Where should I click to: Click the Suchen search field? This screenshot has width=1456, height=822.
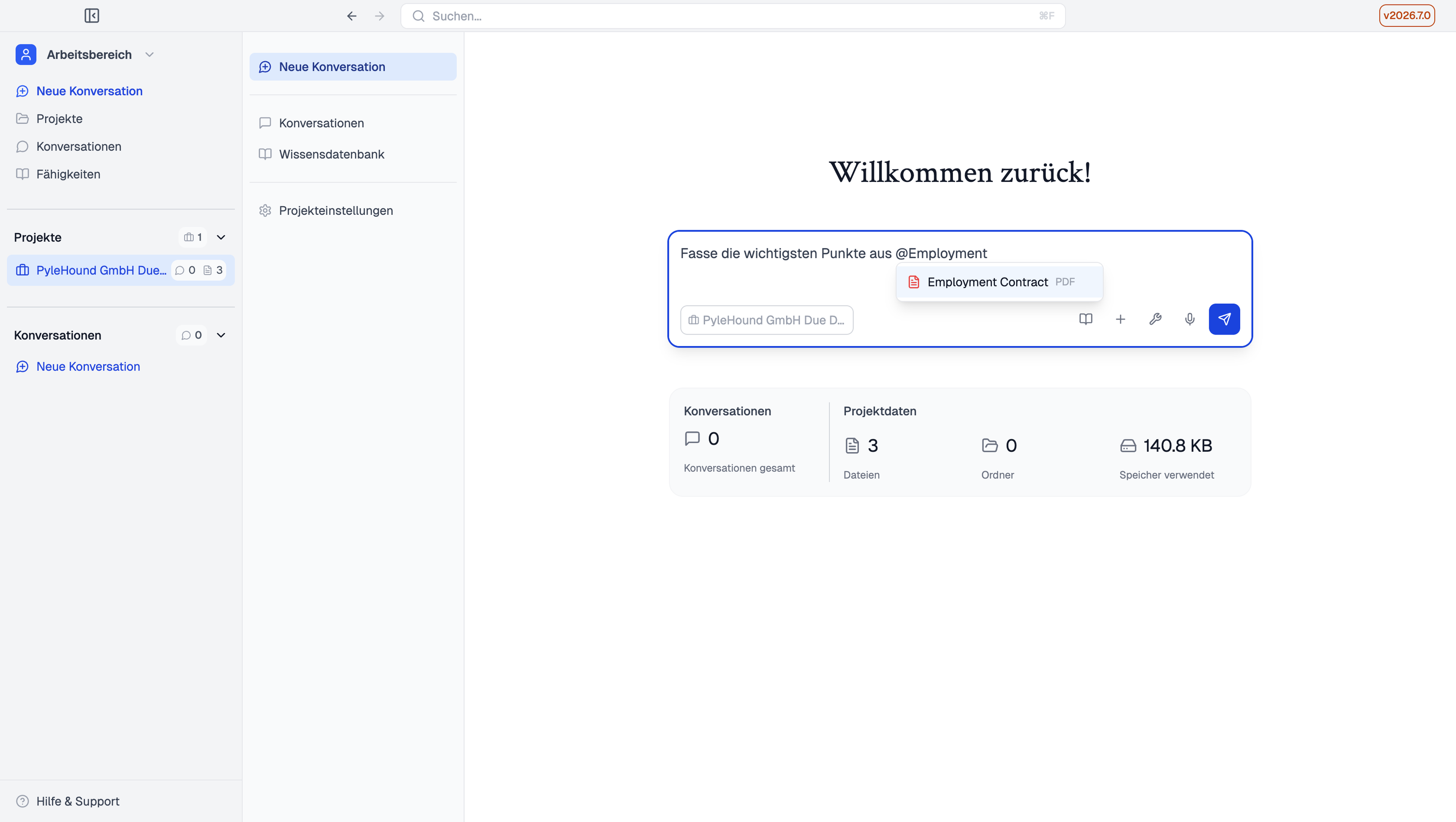tap(733, 16)
